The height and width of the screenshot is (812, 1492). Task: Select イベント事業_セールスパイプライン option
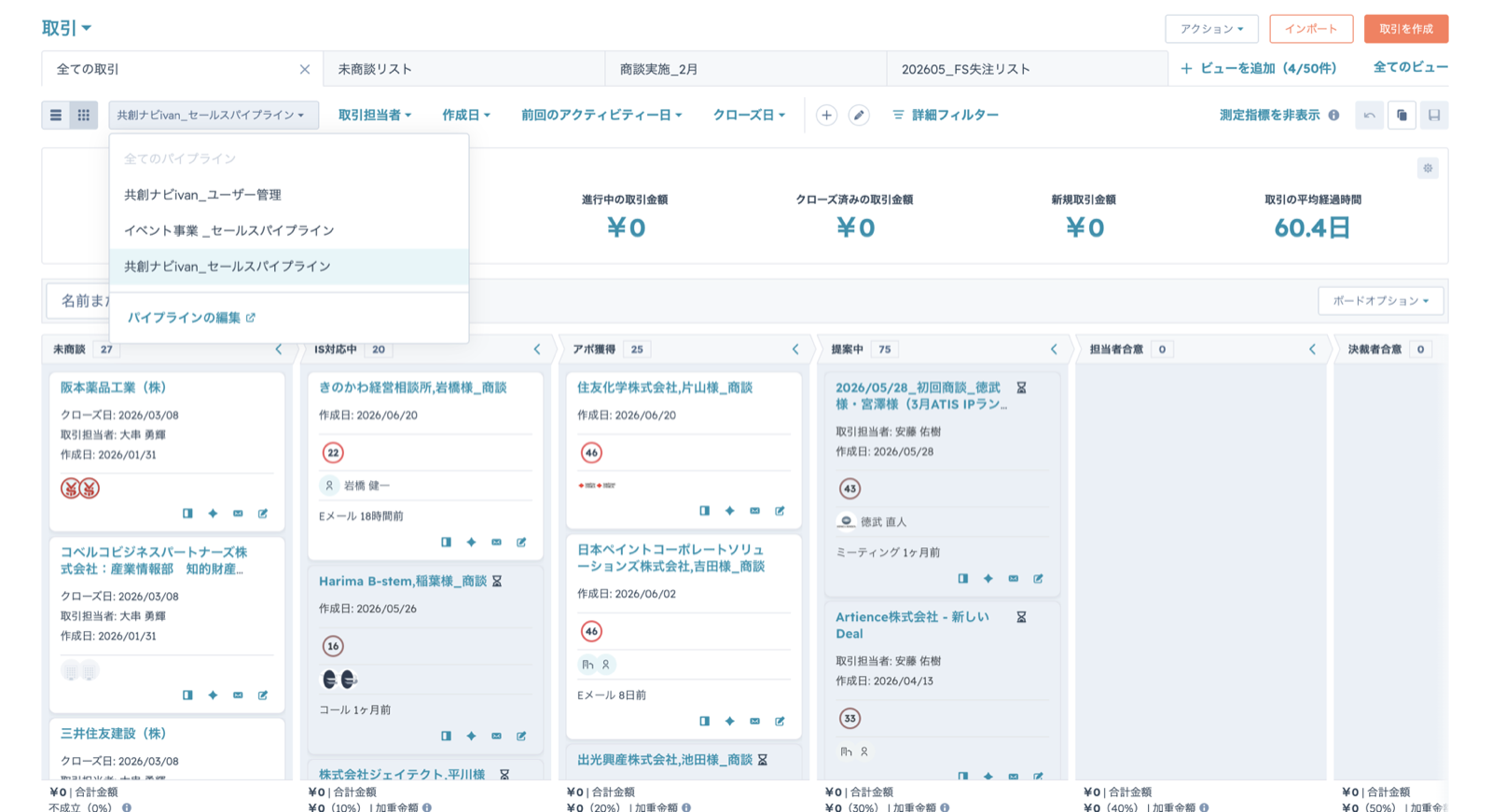[289, 230]
